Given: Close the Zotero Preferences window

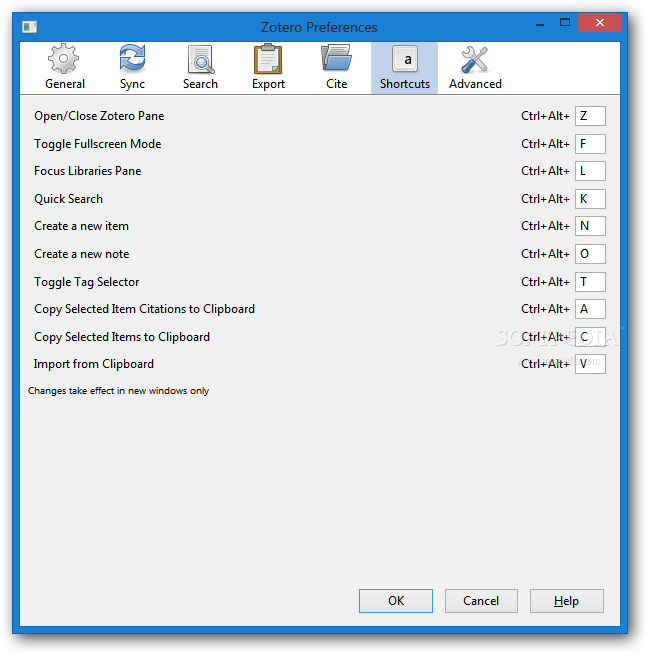Looking at the screenshot, I should [600, 23].
